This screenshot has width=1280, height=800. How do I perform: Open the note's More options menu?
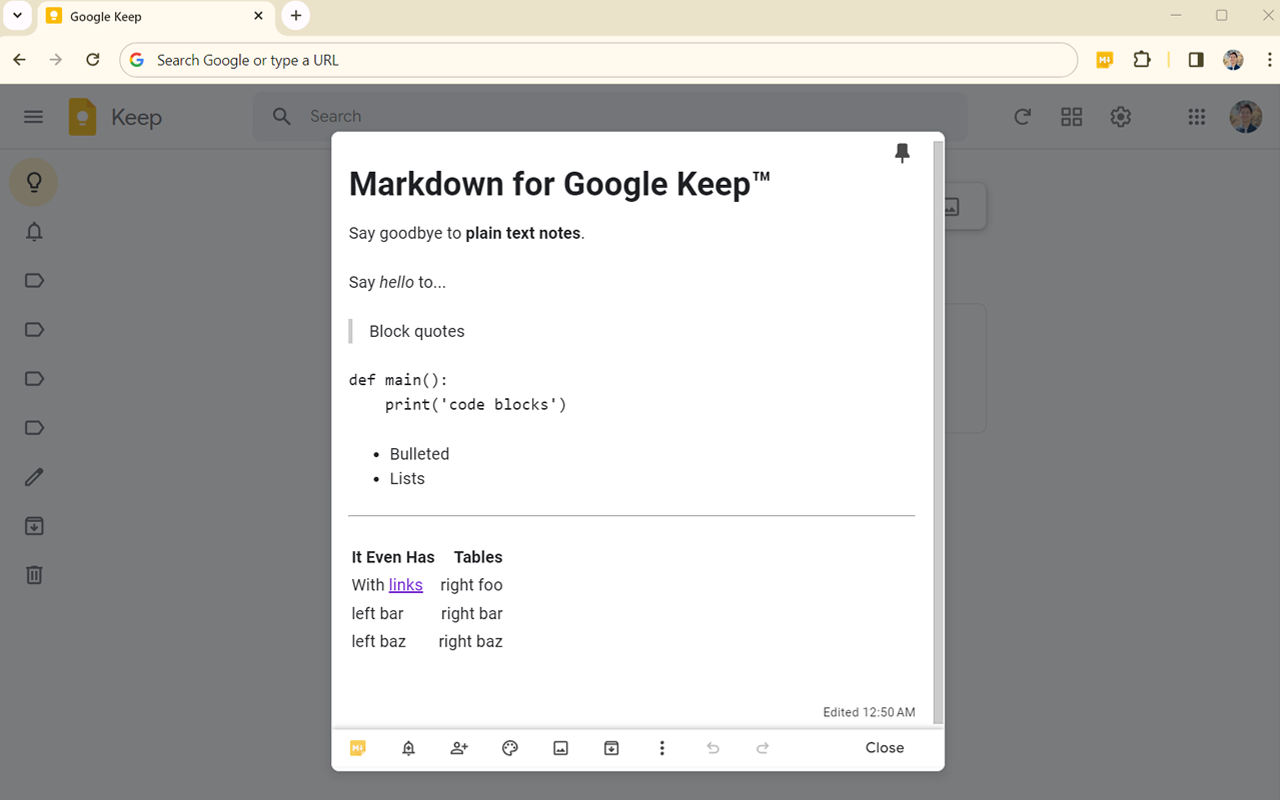point(662,748)
